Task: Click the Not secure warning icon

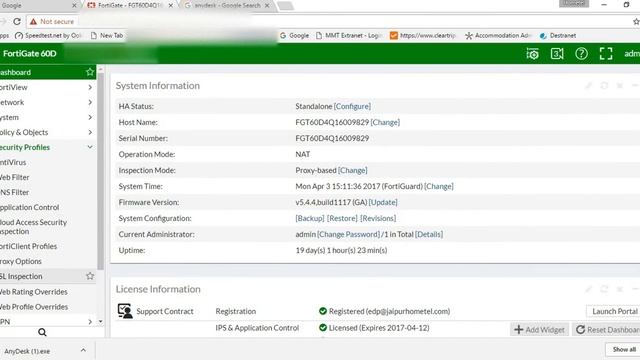Action: click(33, 21)
